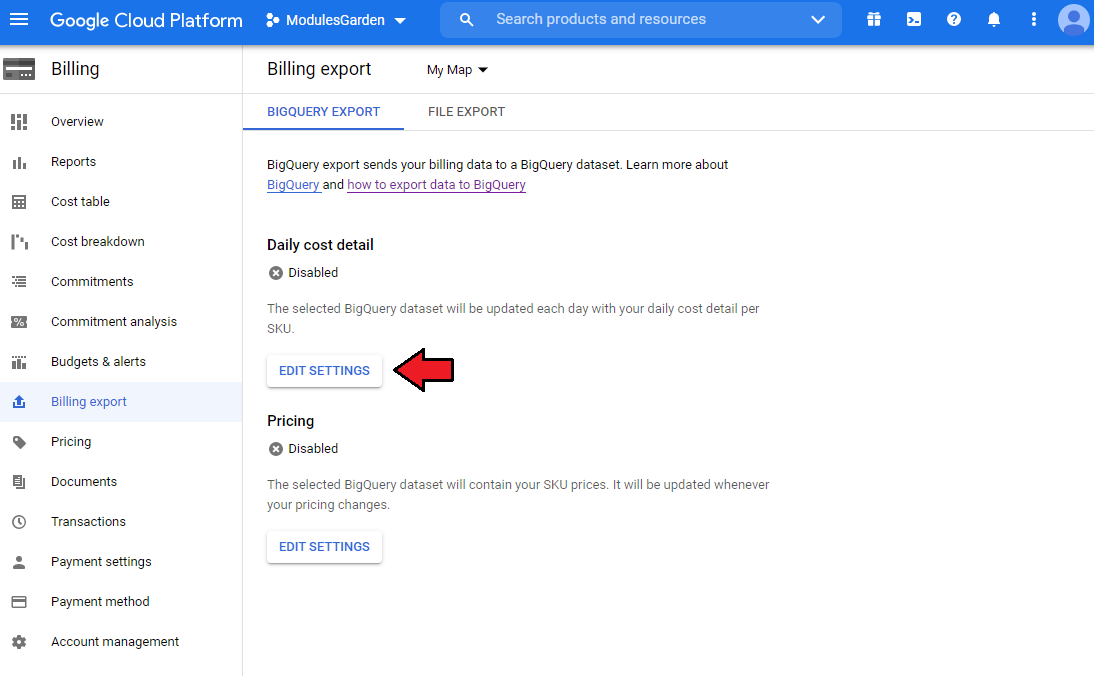Click the Reports bar chart icon
Viewport: 1094px width, 676px height.
pos(19,163)
